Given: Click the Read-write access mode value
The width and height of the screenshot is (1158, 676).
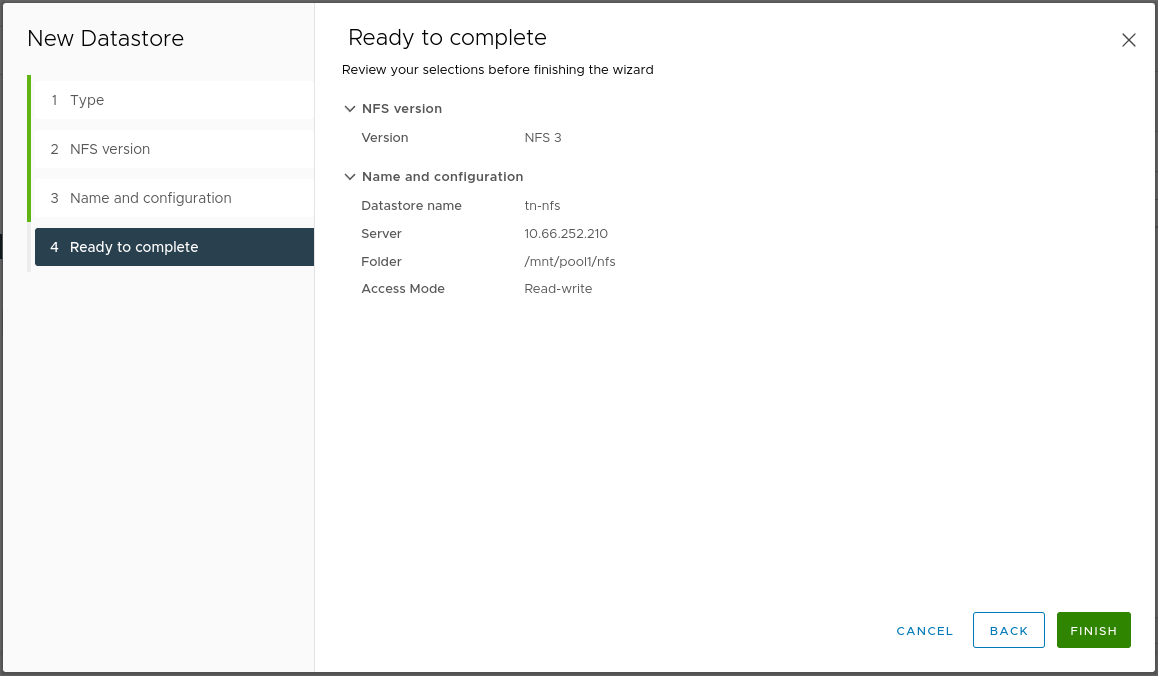Looking at the screenshot, I should (558, 289).
